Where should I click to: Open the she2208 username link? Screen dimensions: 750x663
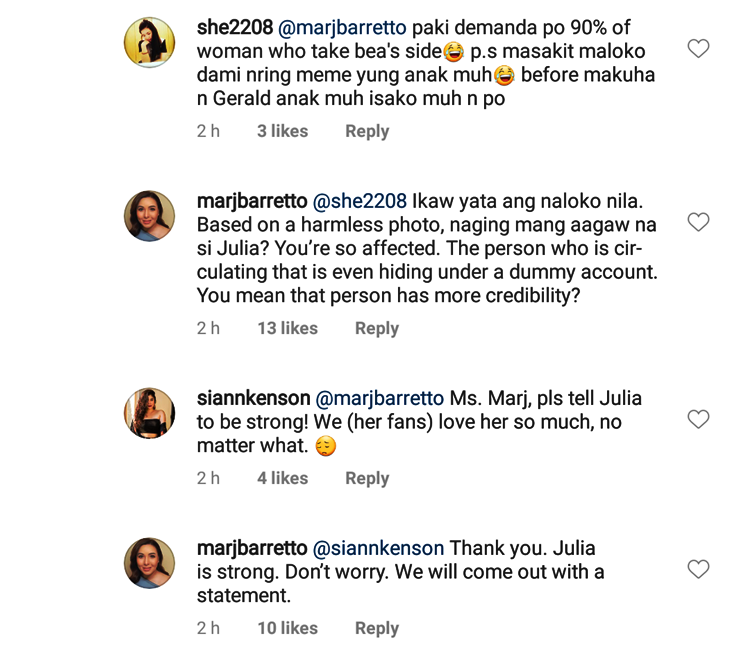(x=238, y=27)
